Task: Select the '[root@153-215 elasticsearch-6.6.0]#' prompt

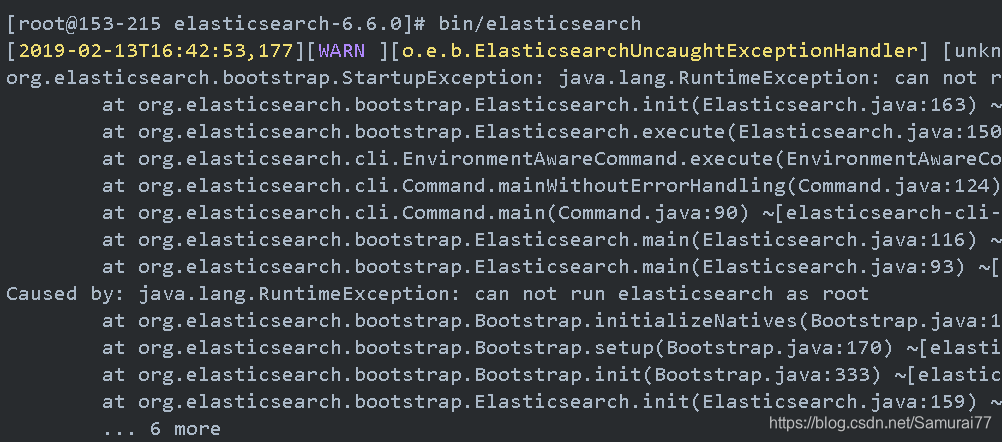Action: pyautogui.click(x=216, y=24)
